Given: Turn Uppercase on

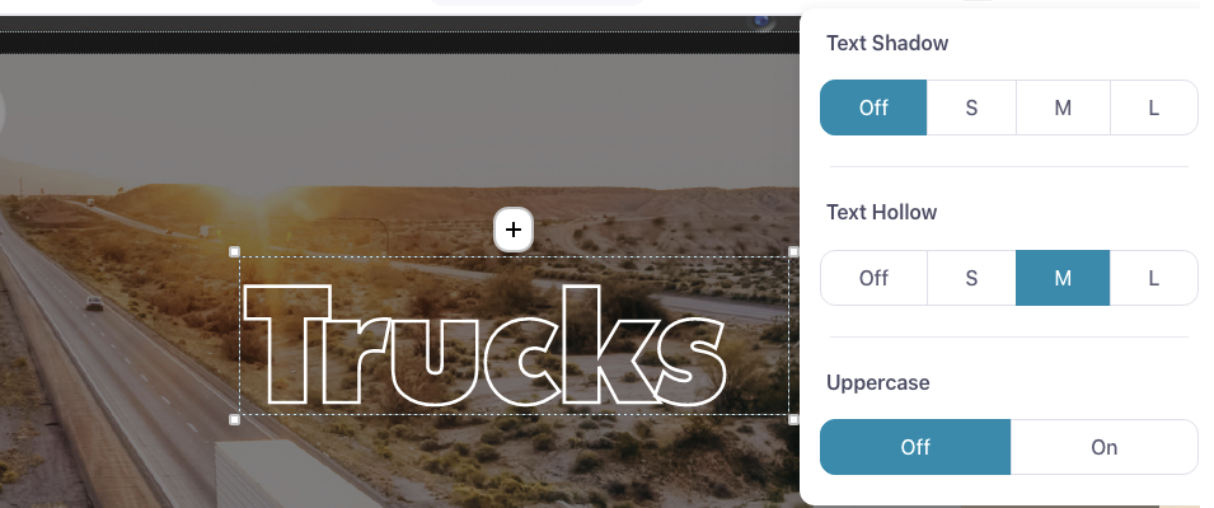Looking at the screenshot, I should 1104,447.
